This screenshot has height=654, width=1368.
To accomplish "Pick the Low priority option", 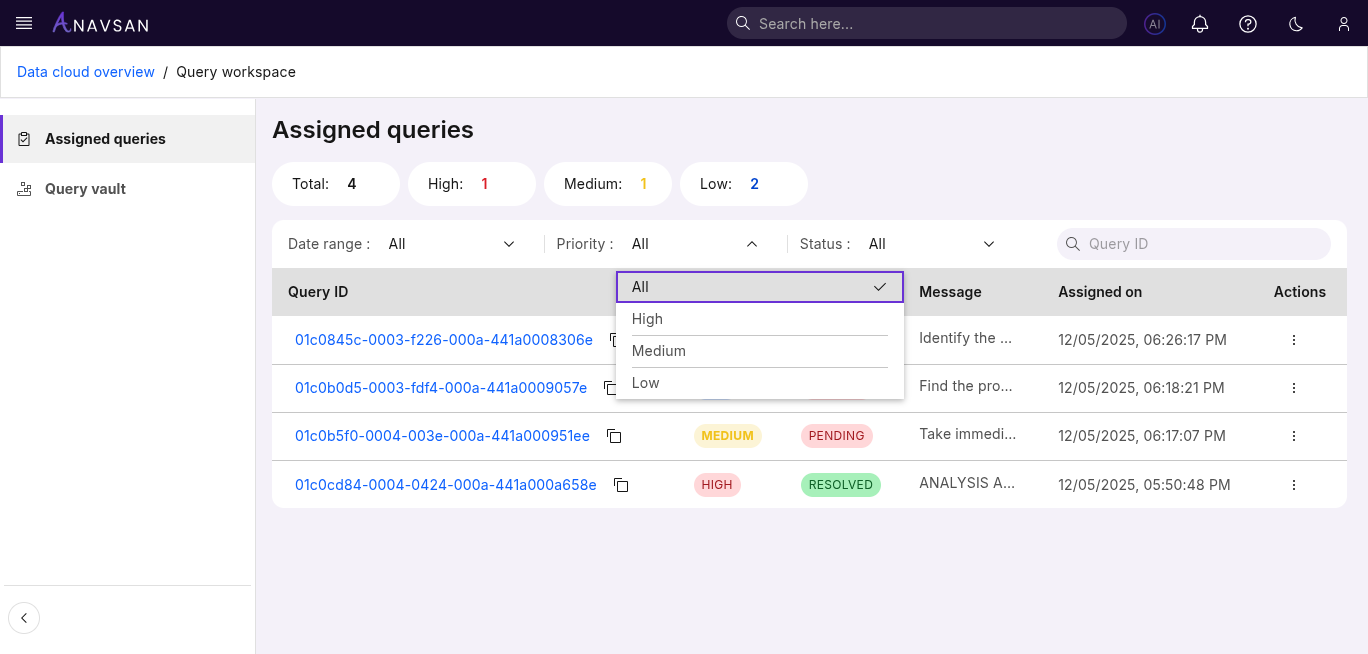I will [x=646, y=383].
